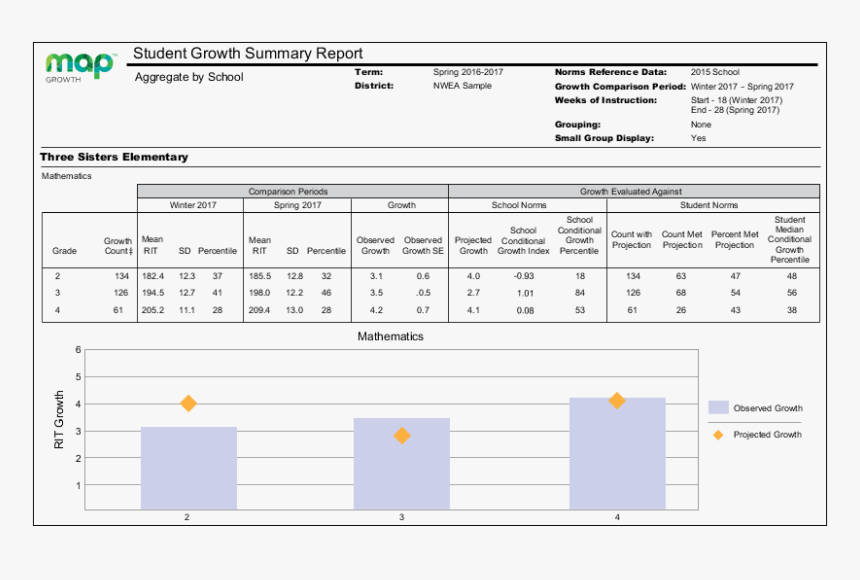Click the Winter 2017 column group header
Viewport: 860px width, 580px height.
point(190,205)
